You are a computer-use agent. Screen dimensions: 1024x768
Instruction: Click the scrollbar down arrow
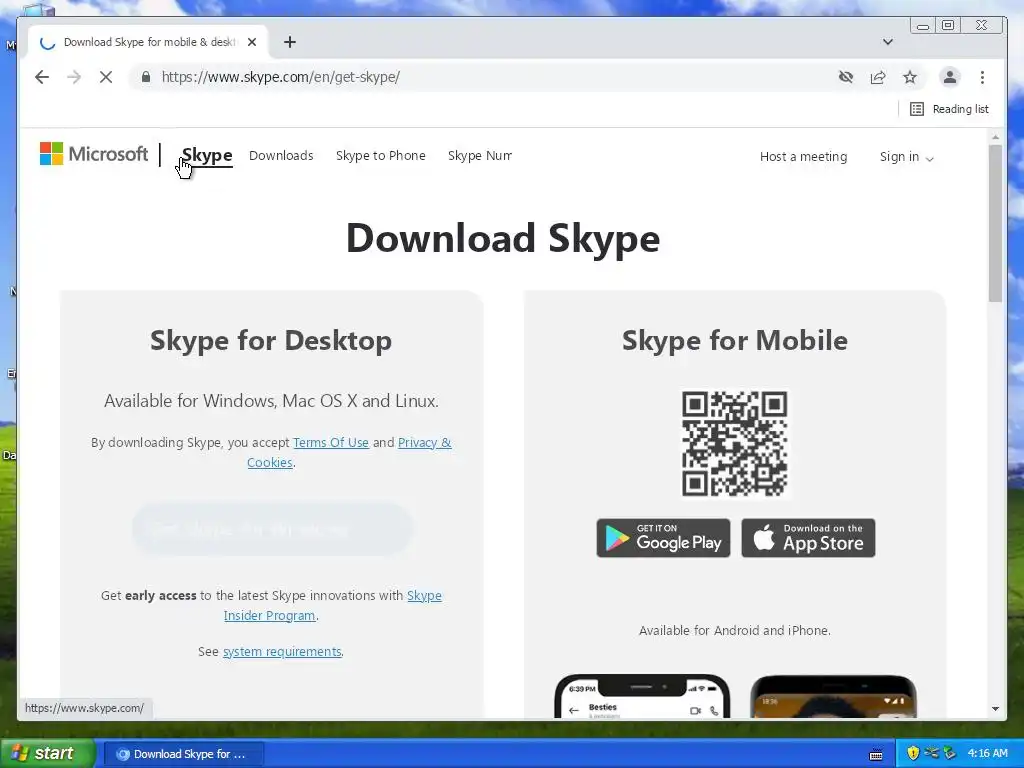coord(995,709)
